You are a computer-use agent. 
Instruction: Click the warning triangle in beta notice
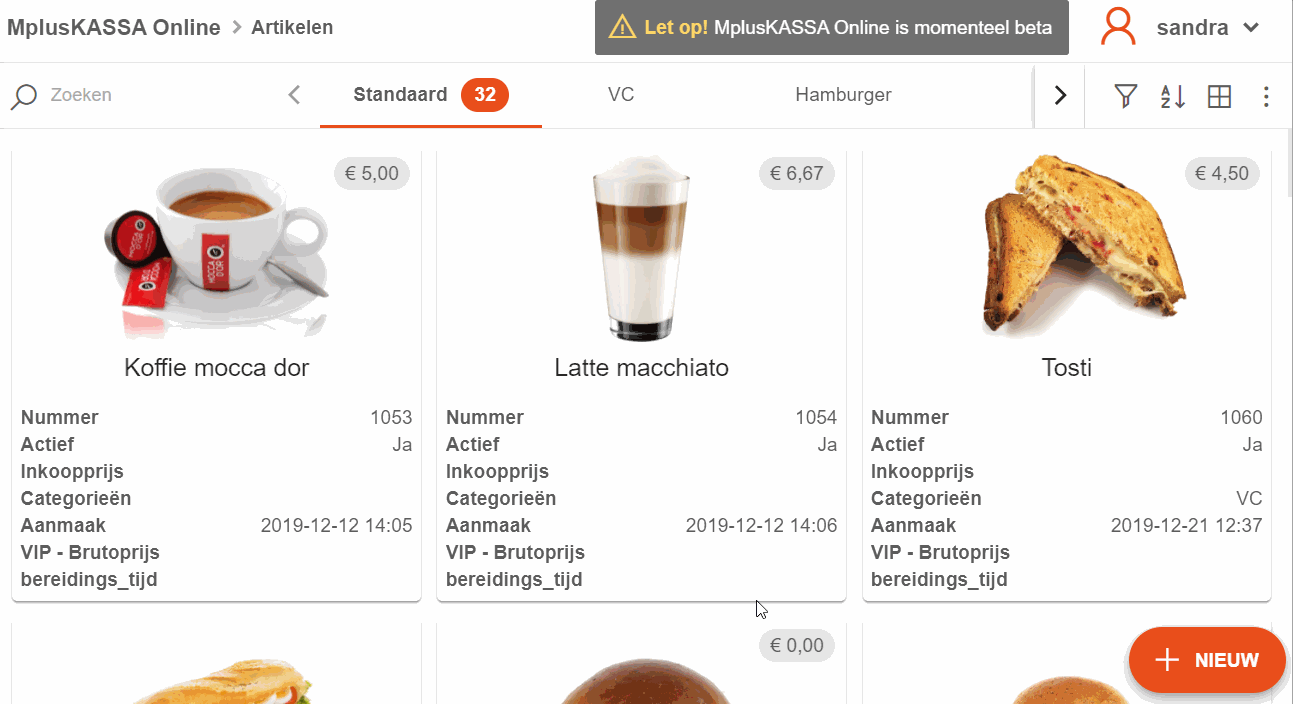pyautogui.click(x=622, y=27)
